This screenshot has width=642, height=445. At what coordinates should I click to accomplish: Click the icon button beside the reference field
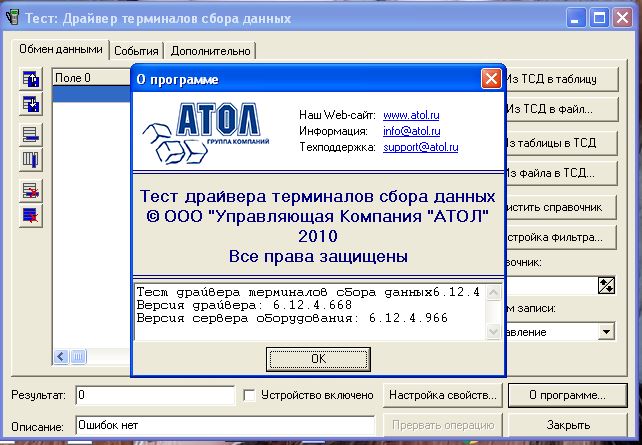[605, 285]
